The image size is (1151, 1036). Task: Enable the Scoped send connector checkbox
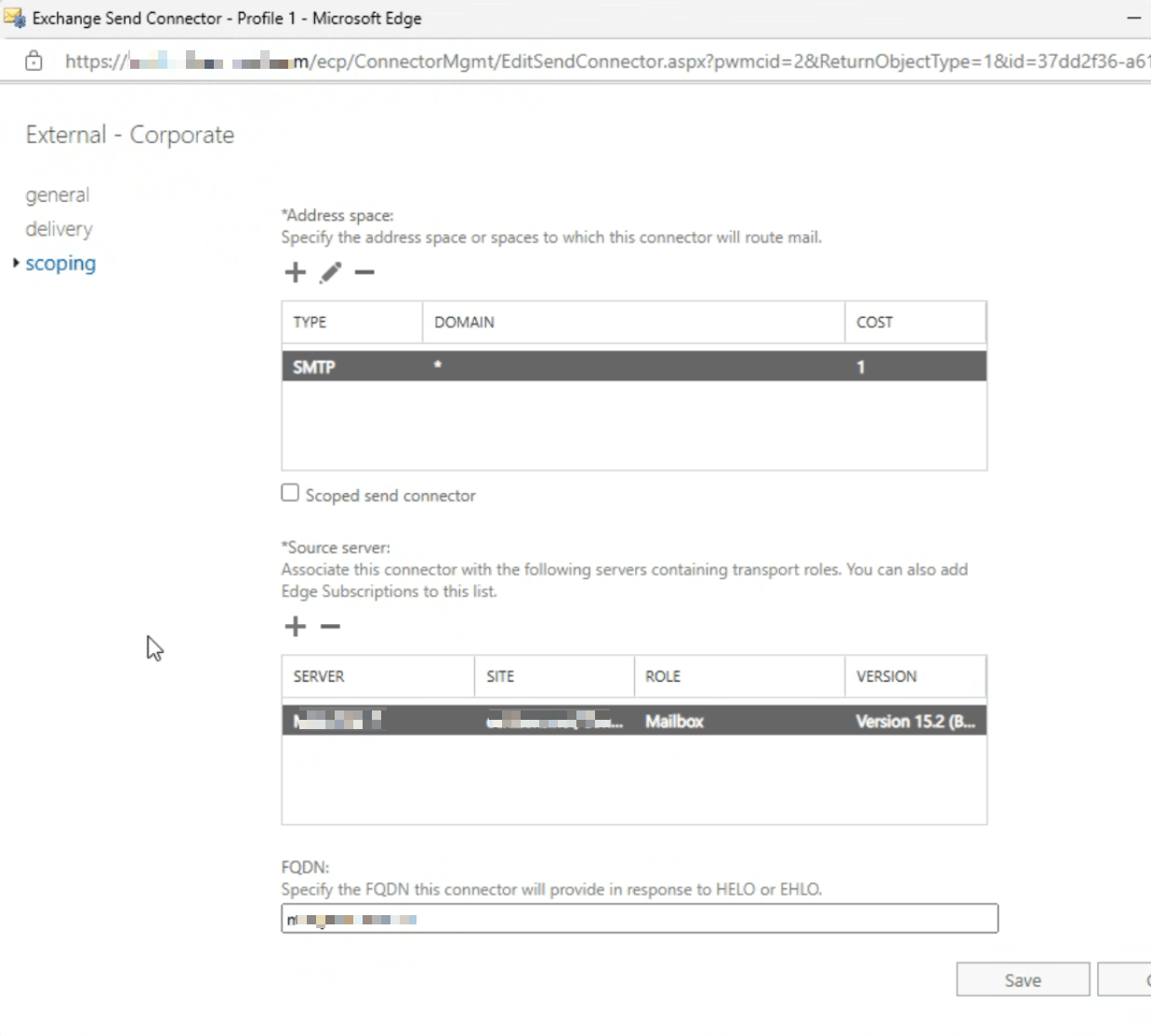click(290, 493)
